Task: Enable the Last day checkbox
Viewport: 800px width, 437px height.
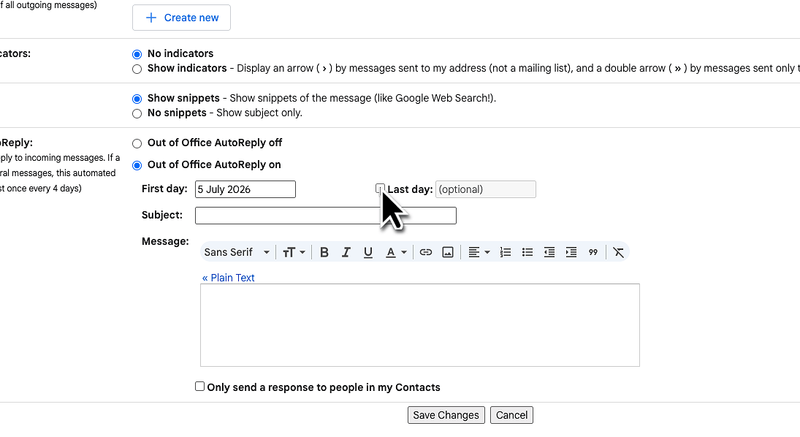Action: point(380,189)
